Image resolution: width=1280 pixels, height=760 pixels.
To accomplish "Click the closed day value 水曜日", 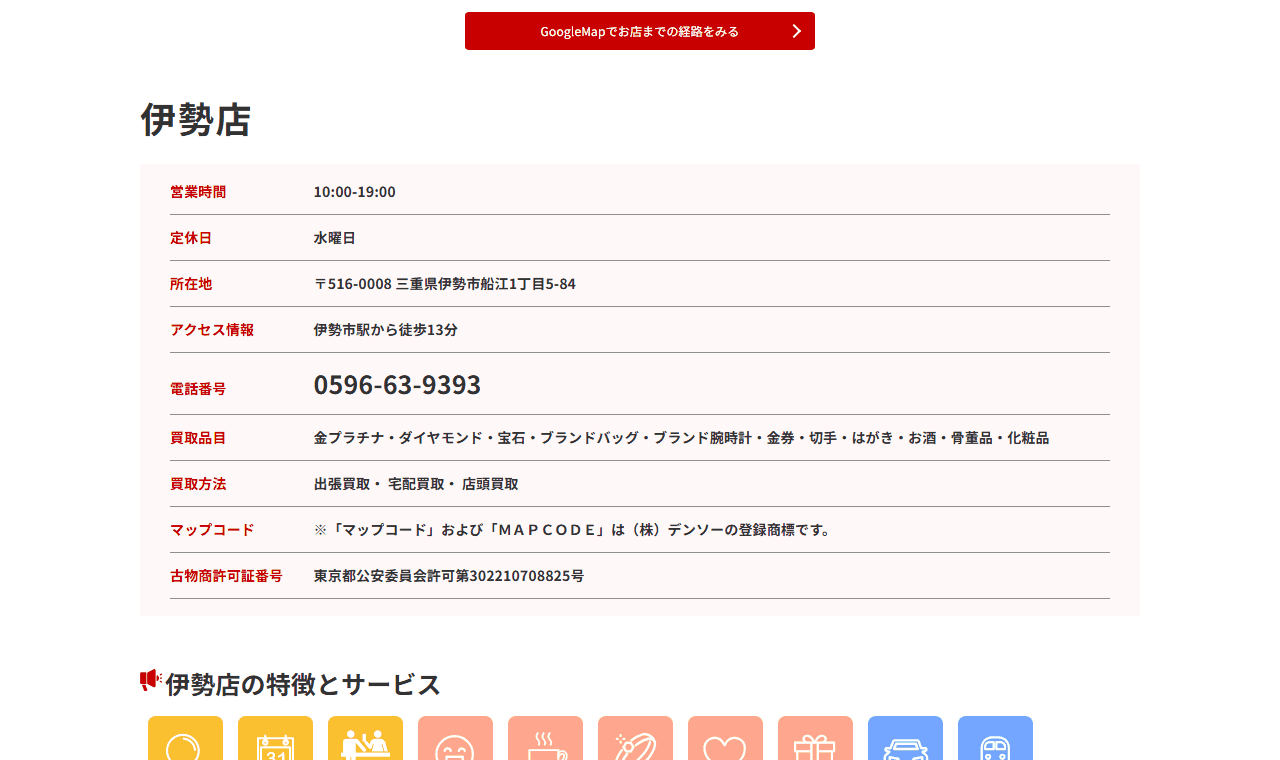I will tap(335, 238).
